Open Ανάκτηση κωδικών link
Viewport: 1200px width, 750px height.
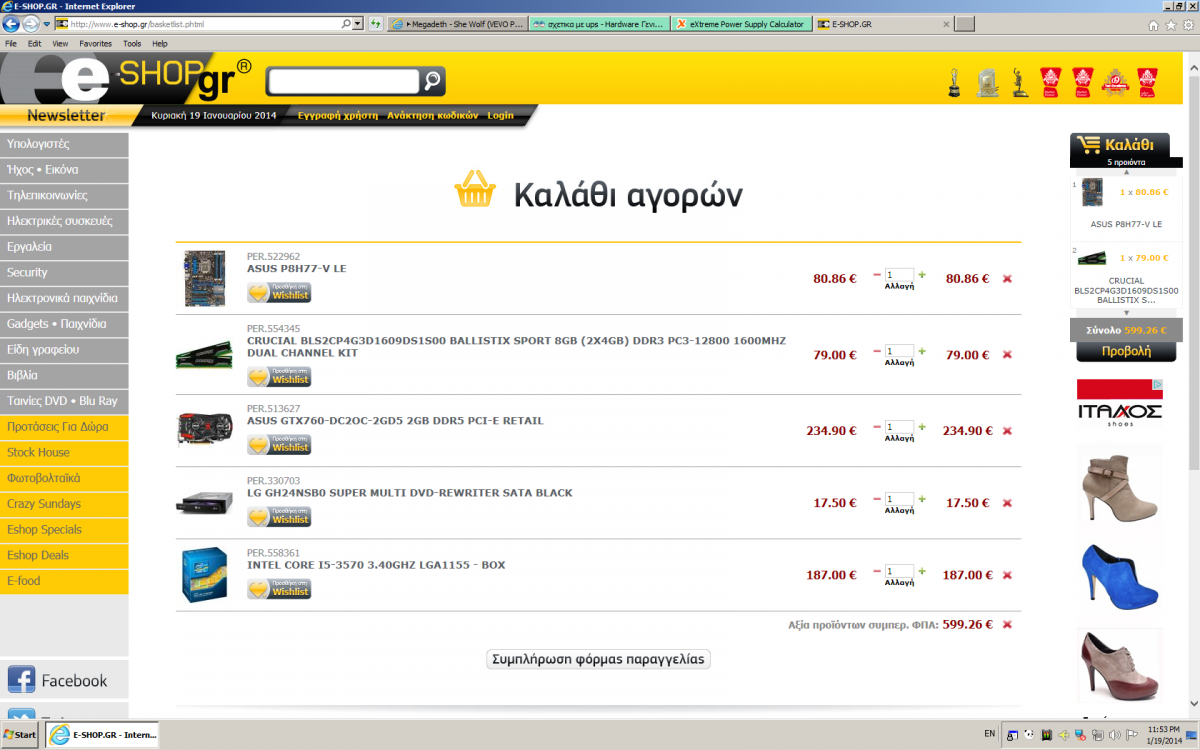tap(432, 115)
